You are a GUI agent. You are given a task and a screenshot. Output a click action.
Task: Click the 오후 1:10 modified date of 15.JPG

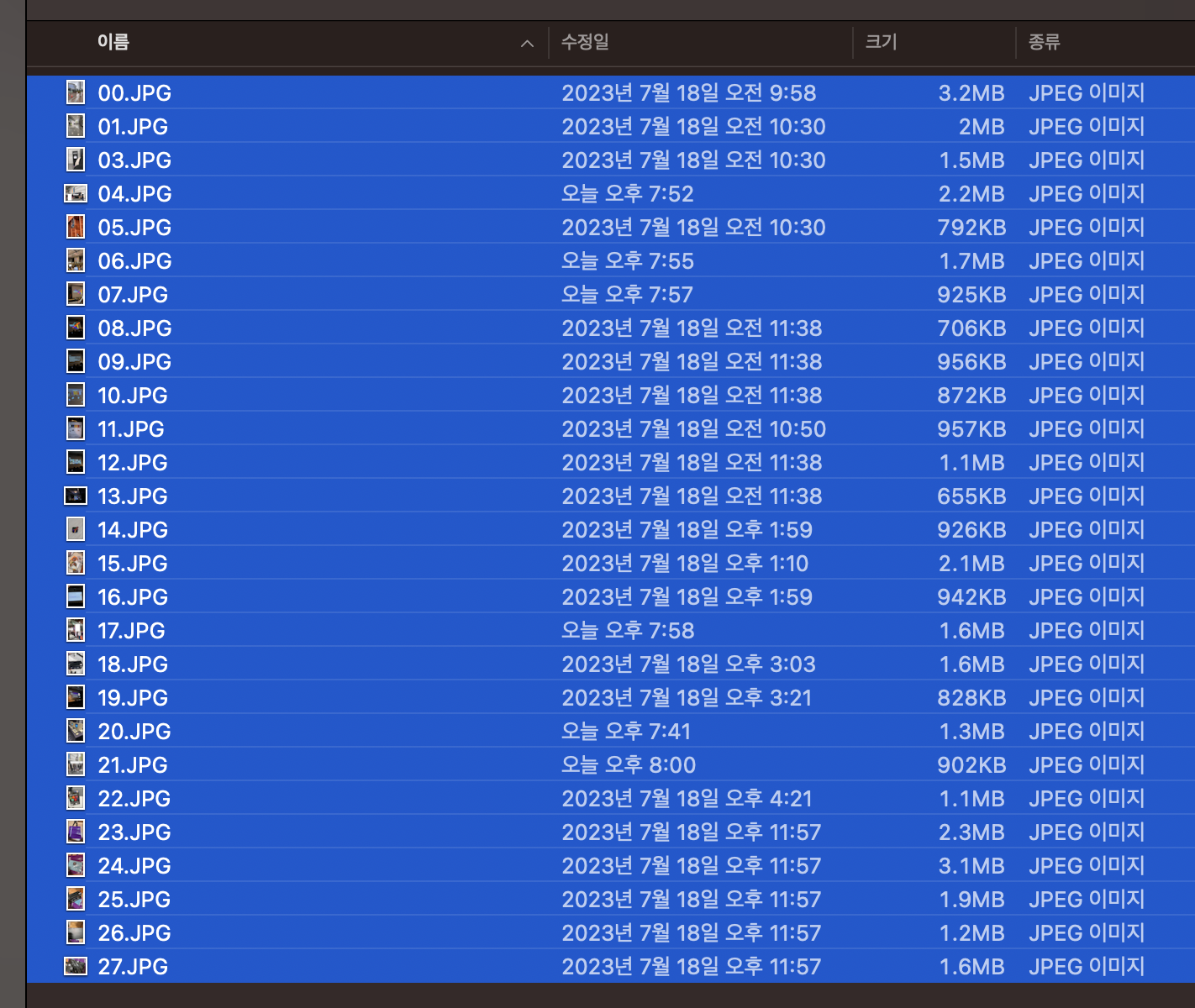click(x=686, y=564)
